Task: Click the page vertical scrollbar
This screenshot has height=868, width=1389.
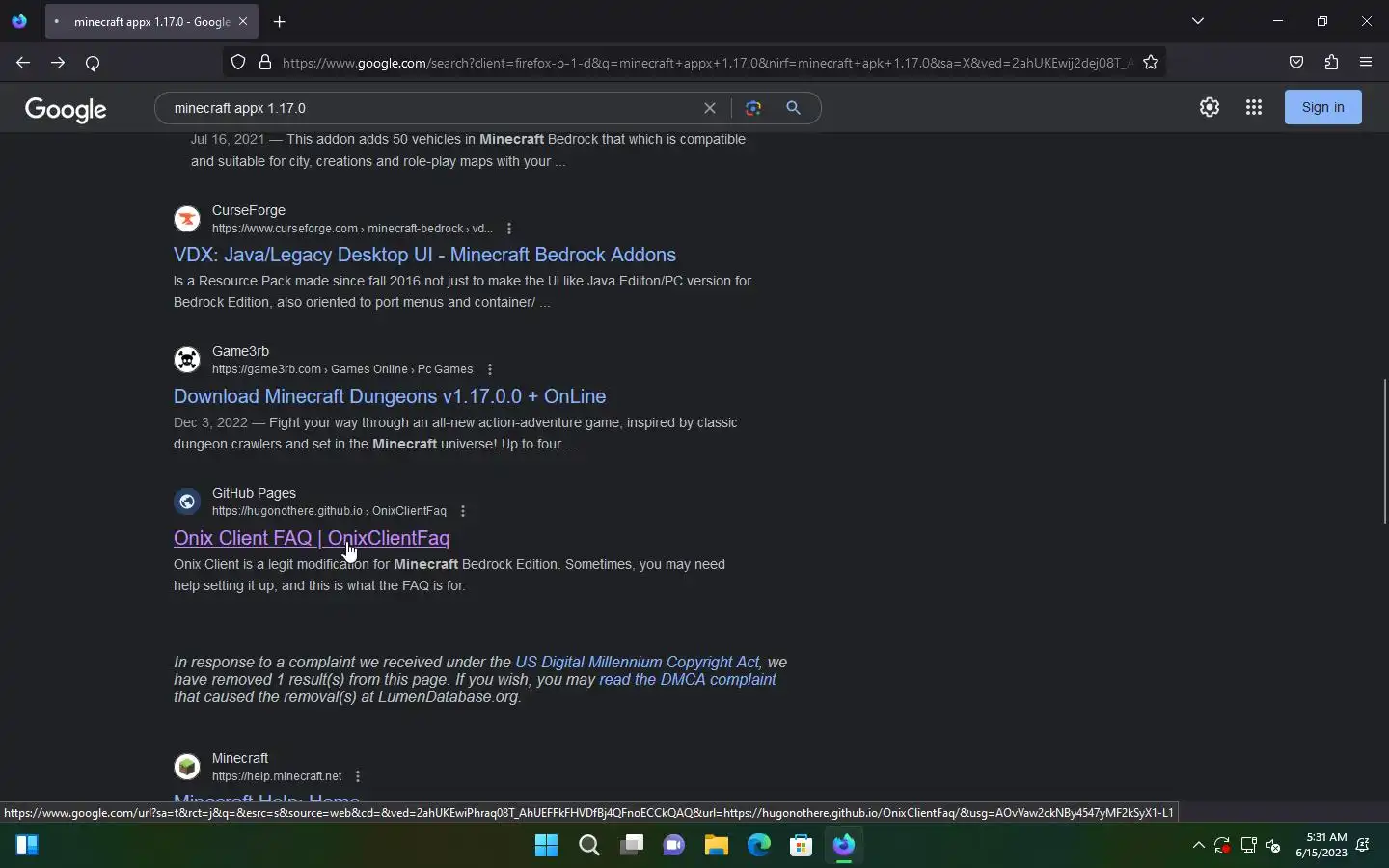Action: point(1384,451)
